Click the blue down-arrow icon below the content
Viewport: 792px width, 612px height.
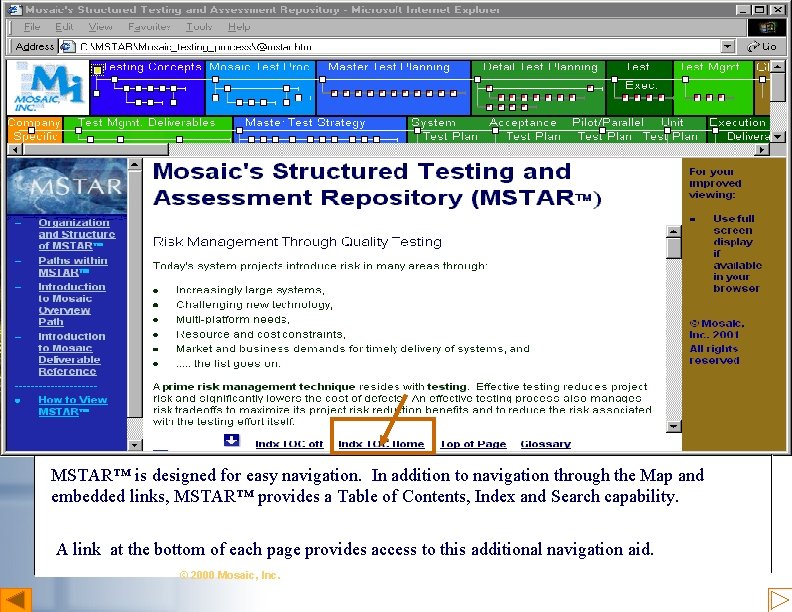232,440
